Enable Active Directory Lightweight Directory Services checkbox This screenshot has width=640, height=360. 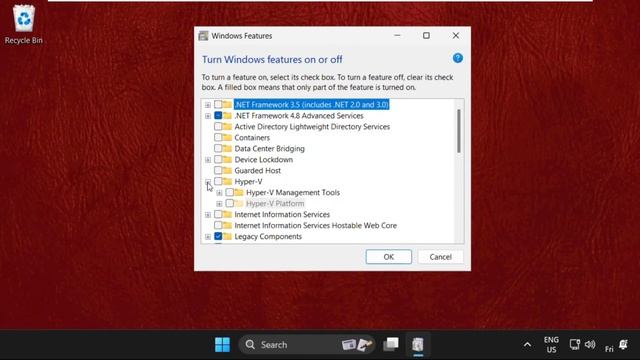[x=218, y=127]
